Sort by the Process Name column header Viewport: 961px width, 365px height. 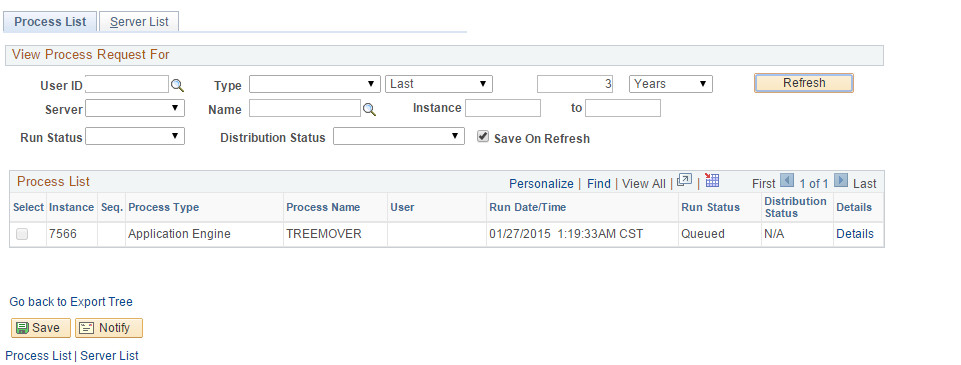coord(323,207)
